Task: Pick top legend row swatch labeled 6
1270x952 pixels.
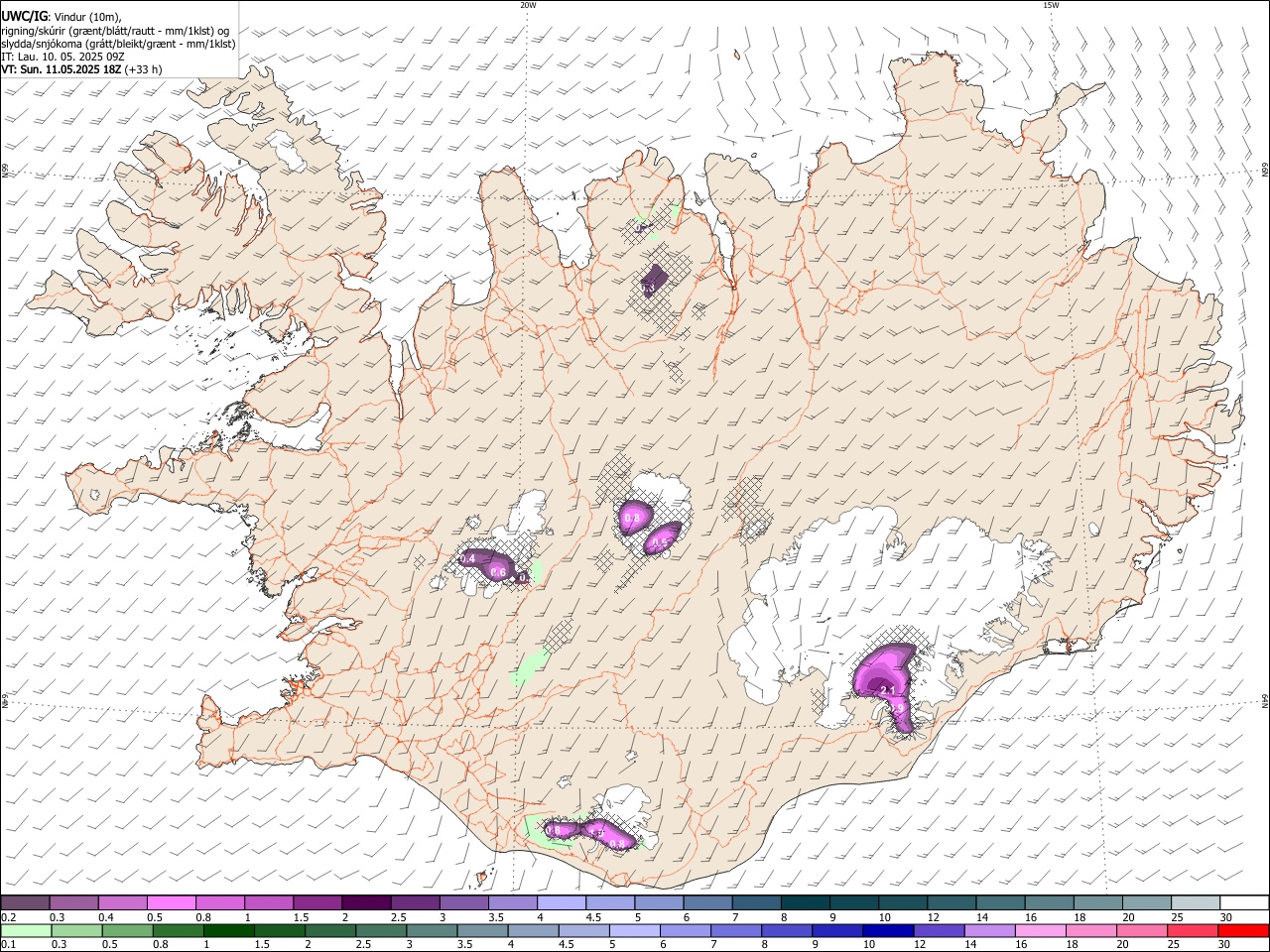Action: pyautogui.click(x=706, y=902)
